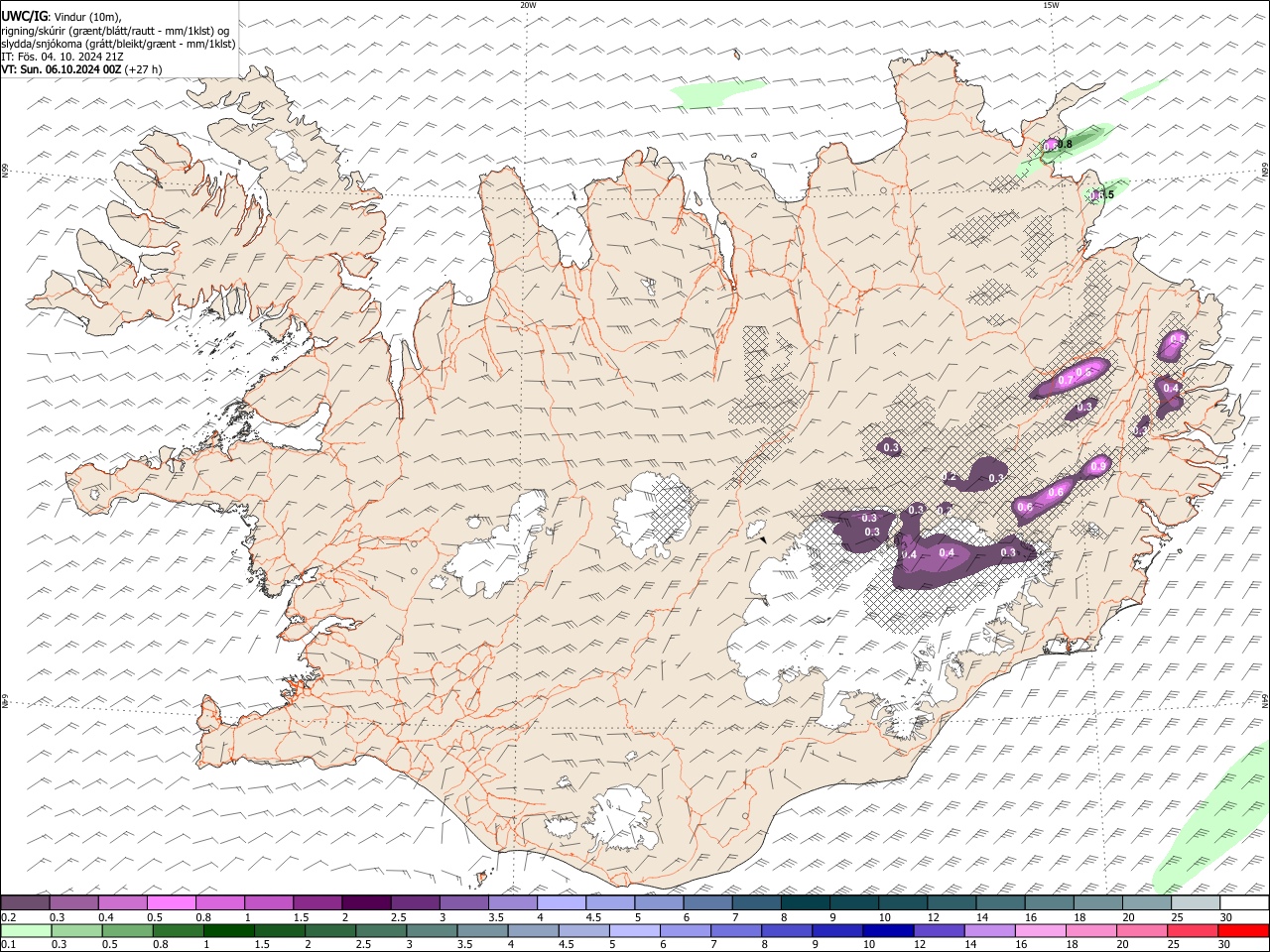1270x952 pixels.
Task: Select the palest green 0.1–0.3 rain legend swatch
Action: [26, 931]
